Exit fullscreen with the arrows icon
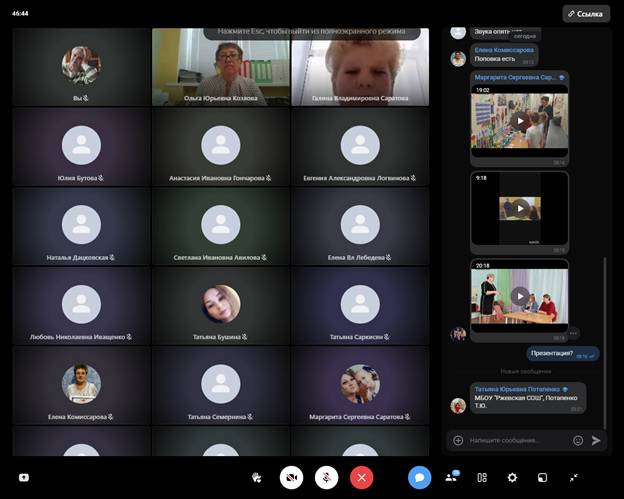624x499 pixels. pyautogui.click(x=574, y=478)
